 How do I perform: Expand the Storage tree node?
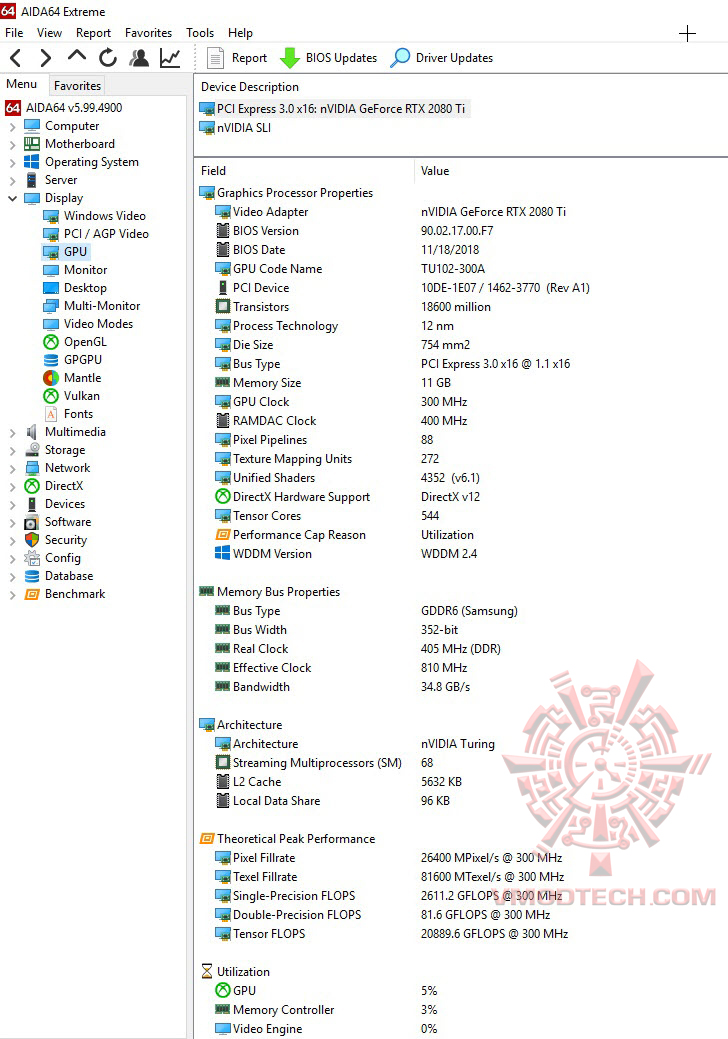[x=13, y=450]
